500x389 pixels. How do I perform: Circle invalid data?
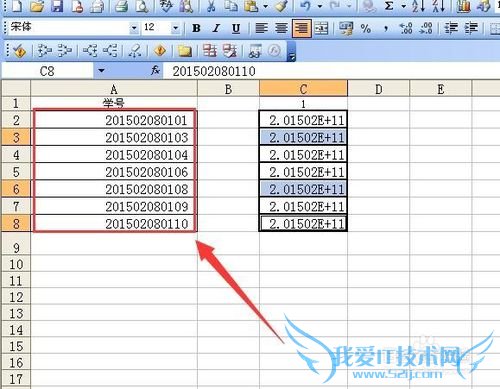click(x=210, y=51)
